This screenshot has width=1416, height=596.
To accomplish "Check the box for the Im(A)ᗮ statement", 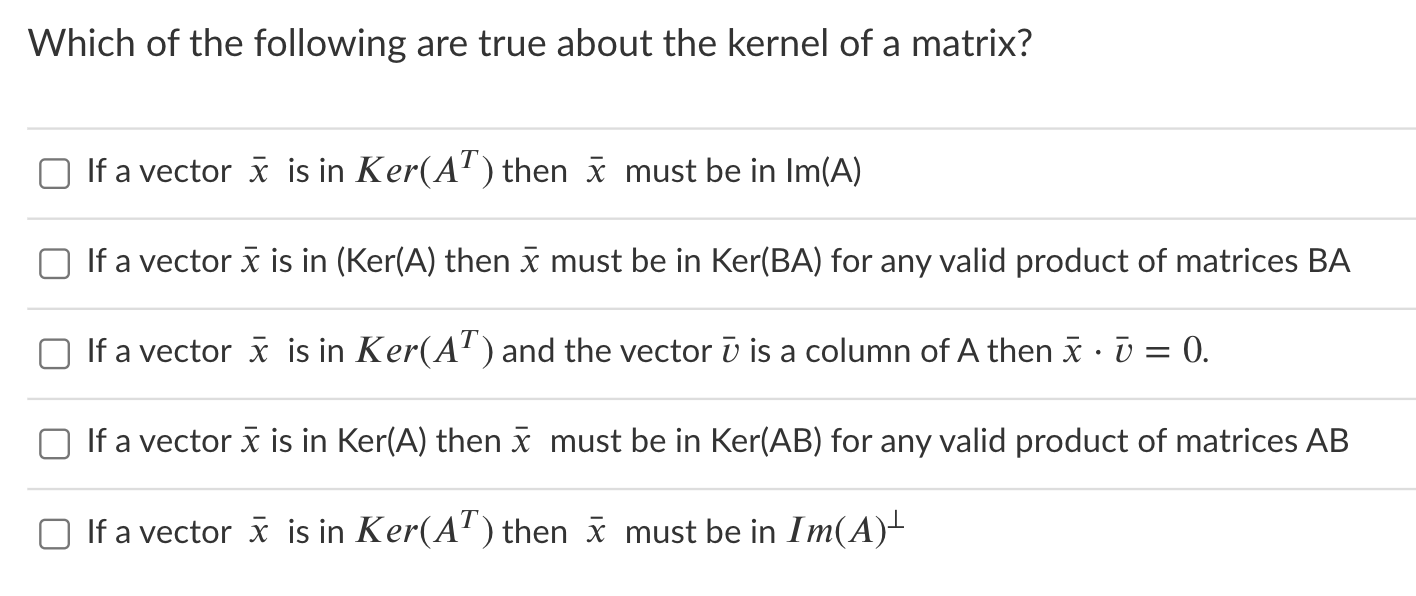I will 54,533.
